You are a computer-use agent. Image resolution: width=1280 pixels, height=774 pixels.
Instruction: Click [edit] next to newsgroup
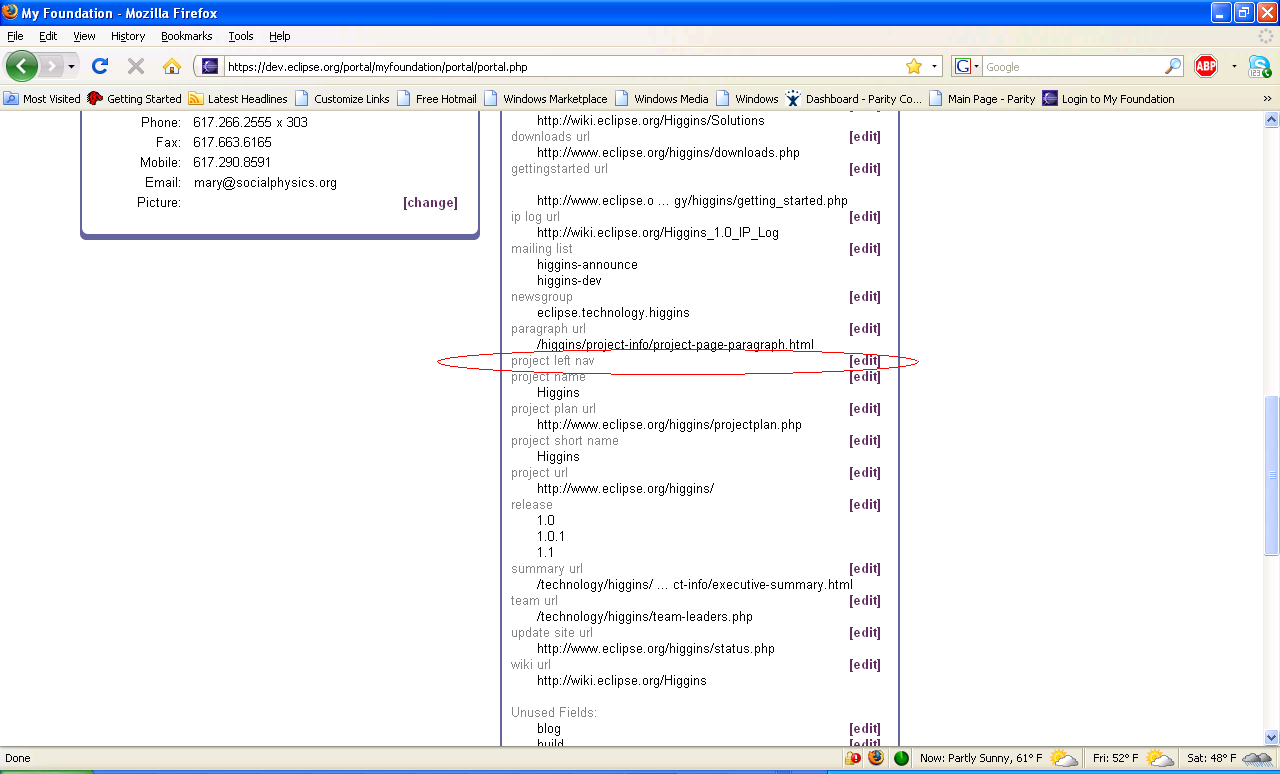(865, 297)
